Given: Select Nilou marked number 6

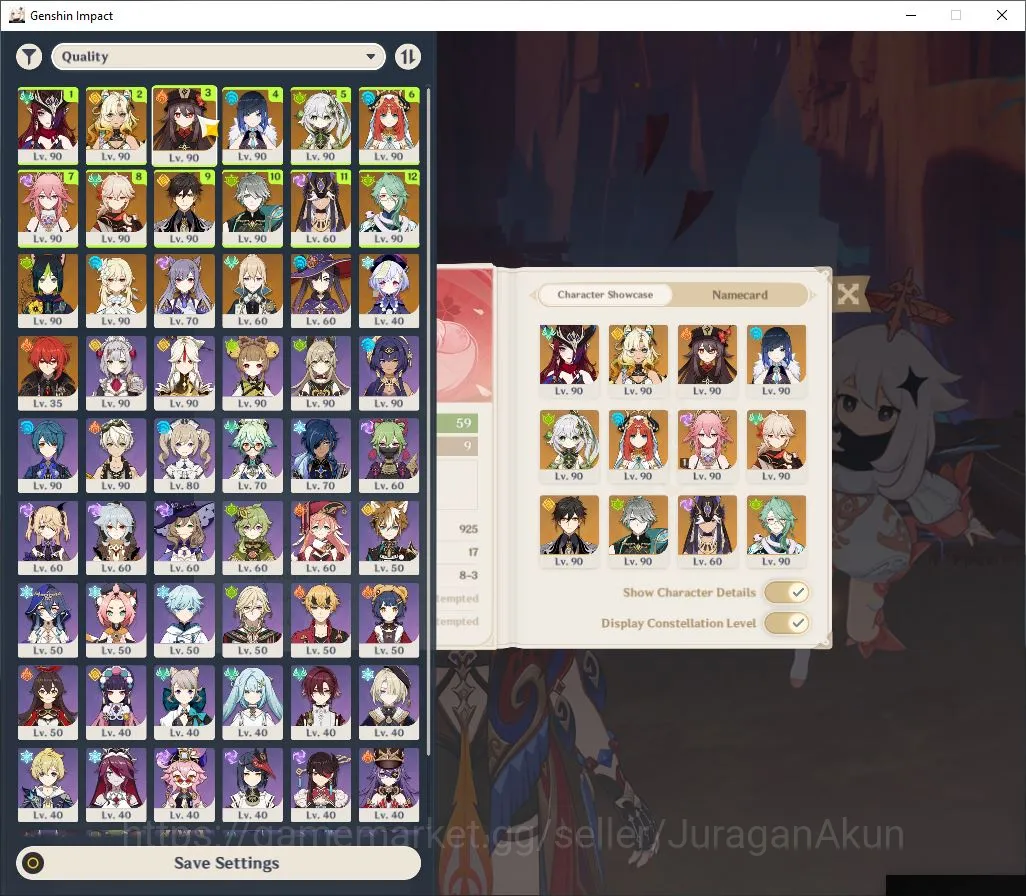Looking at the screenshot, I should (389, 126).
